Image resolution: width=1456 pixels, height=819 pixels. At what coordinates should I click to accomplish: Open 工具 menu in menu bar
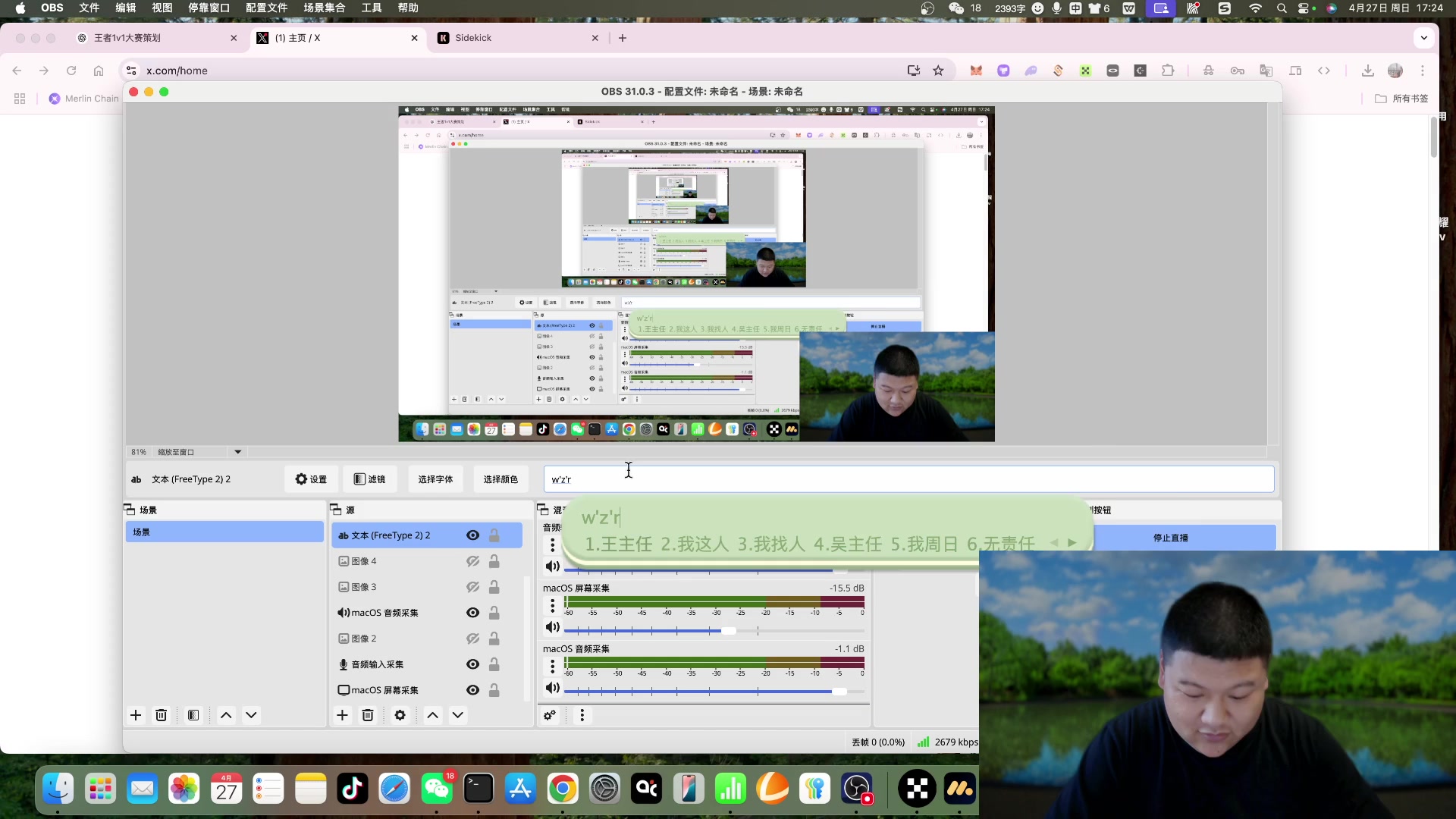coord(372,8)
